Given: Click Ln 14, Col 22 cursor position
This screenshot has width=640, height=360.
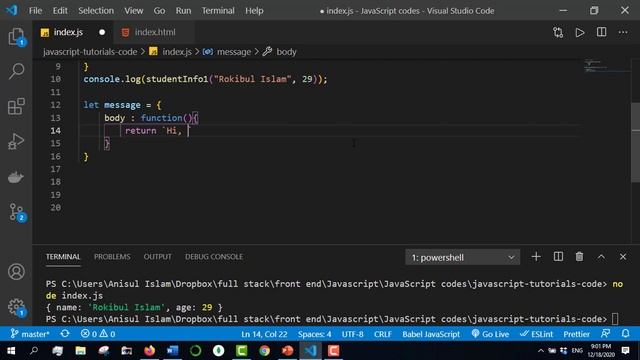Looking at the screenshot, I should [x=264, y=334].
